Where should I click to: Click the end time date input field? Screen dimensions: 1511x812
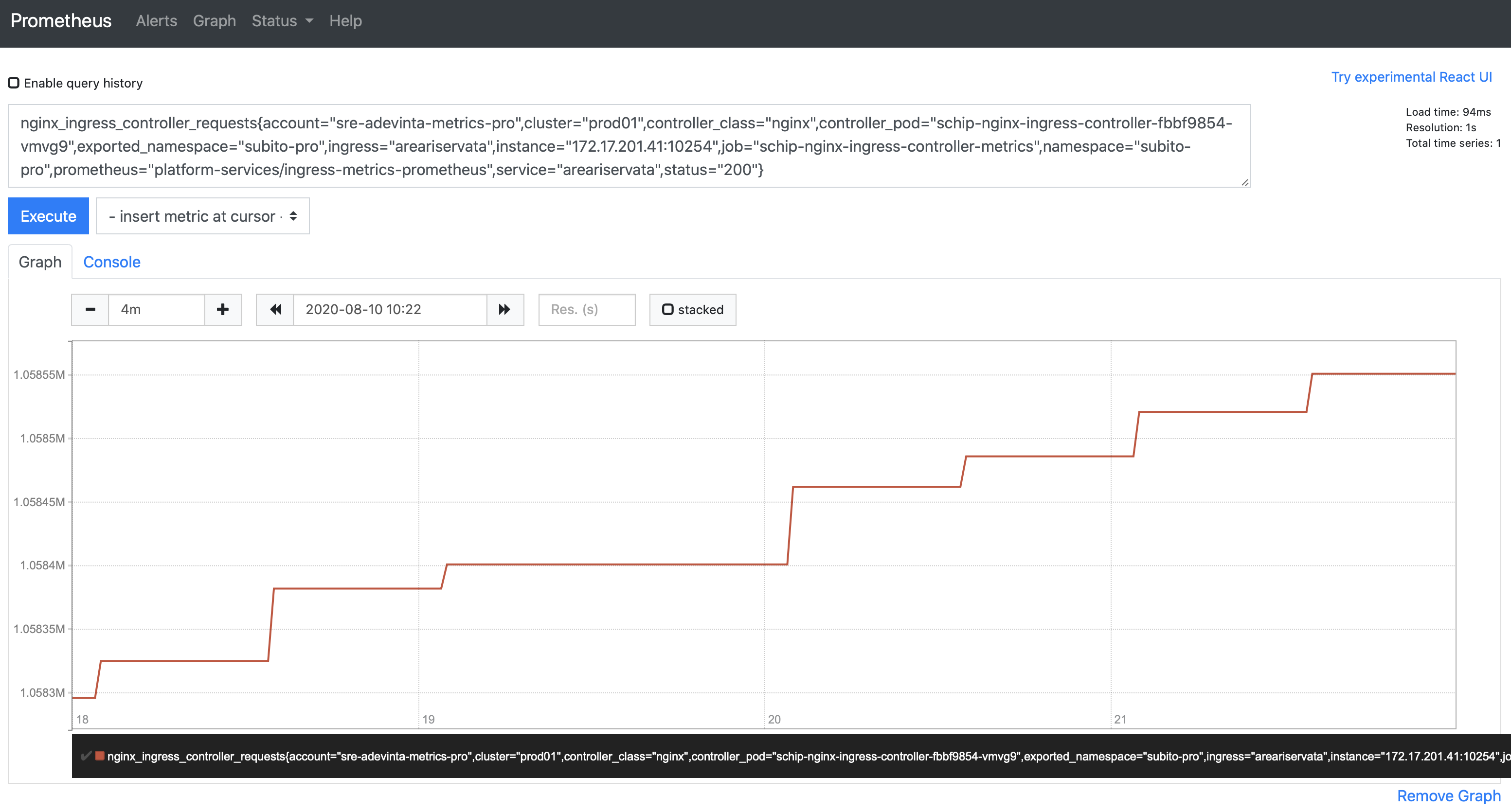point(390,310)
